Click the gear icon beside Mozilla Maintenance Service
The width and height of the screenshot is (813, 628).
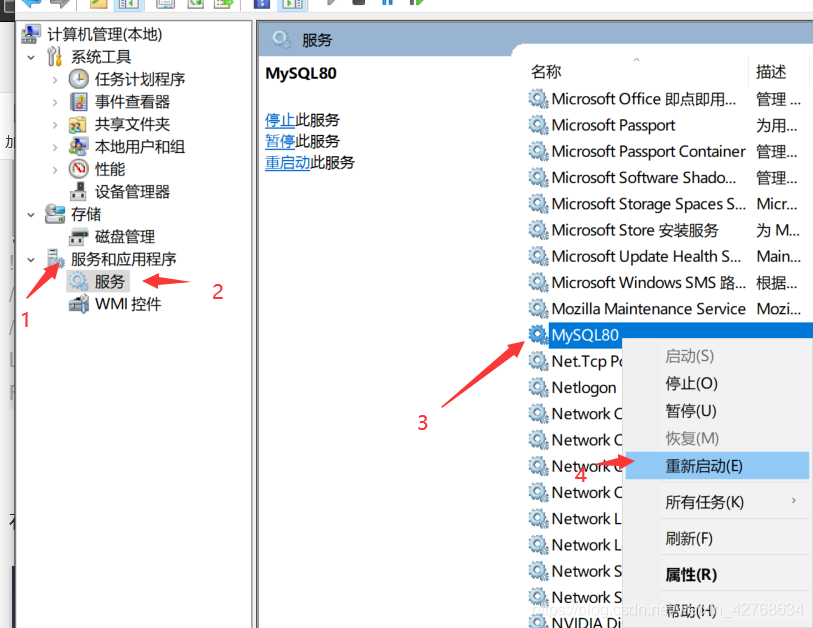[x=538, y=309]
